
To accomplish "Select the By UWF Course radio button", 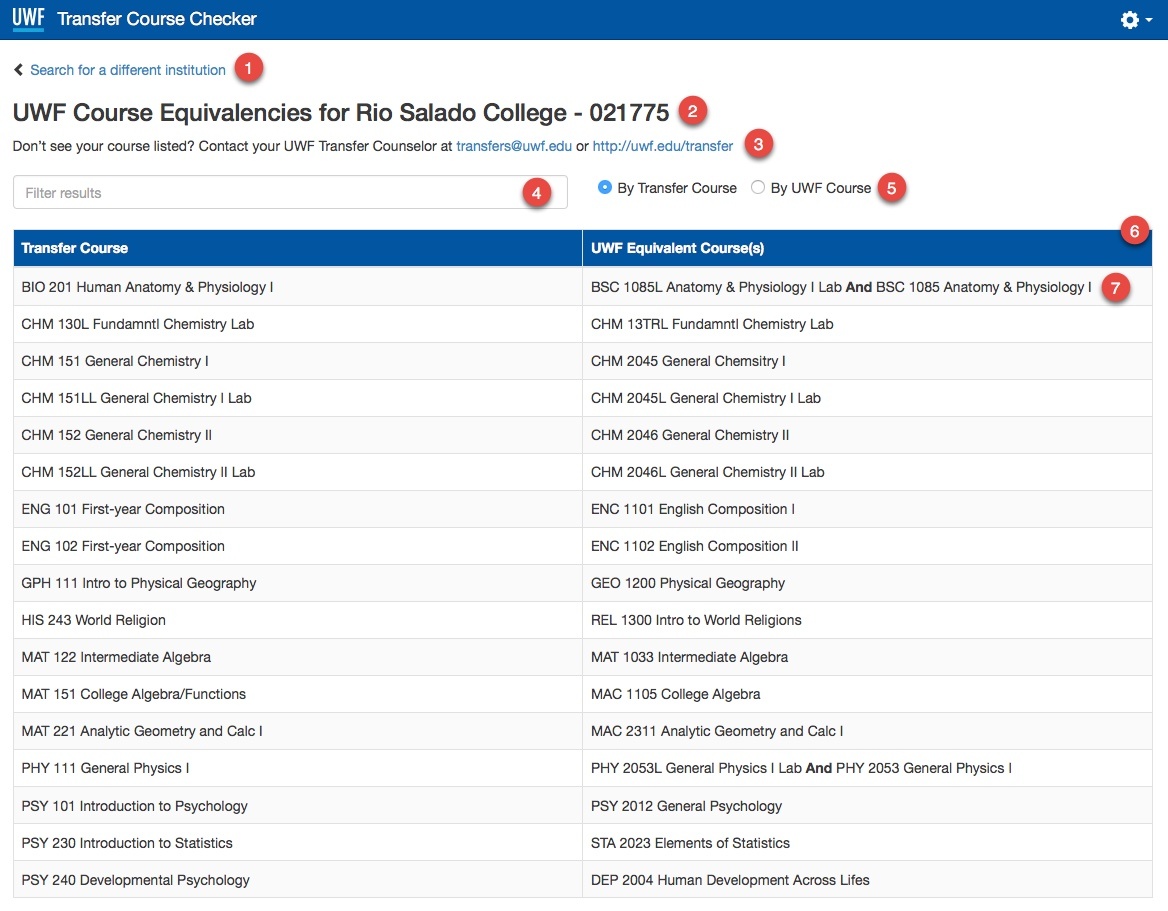I will pos(758,188).
